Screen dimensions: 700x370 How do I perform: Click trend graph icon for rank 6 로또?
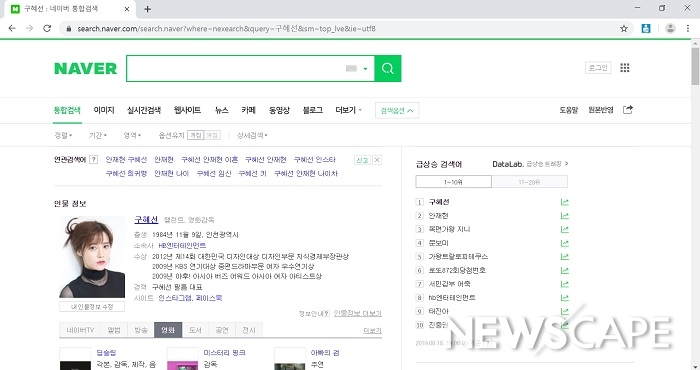click(565, 270)
